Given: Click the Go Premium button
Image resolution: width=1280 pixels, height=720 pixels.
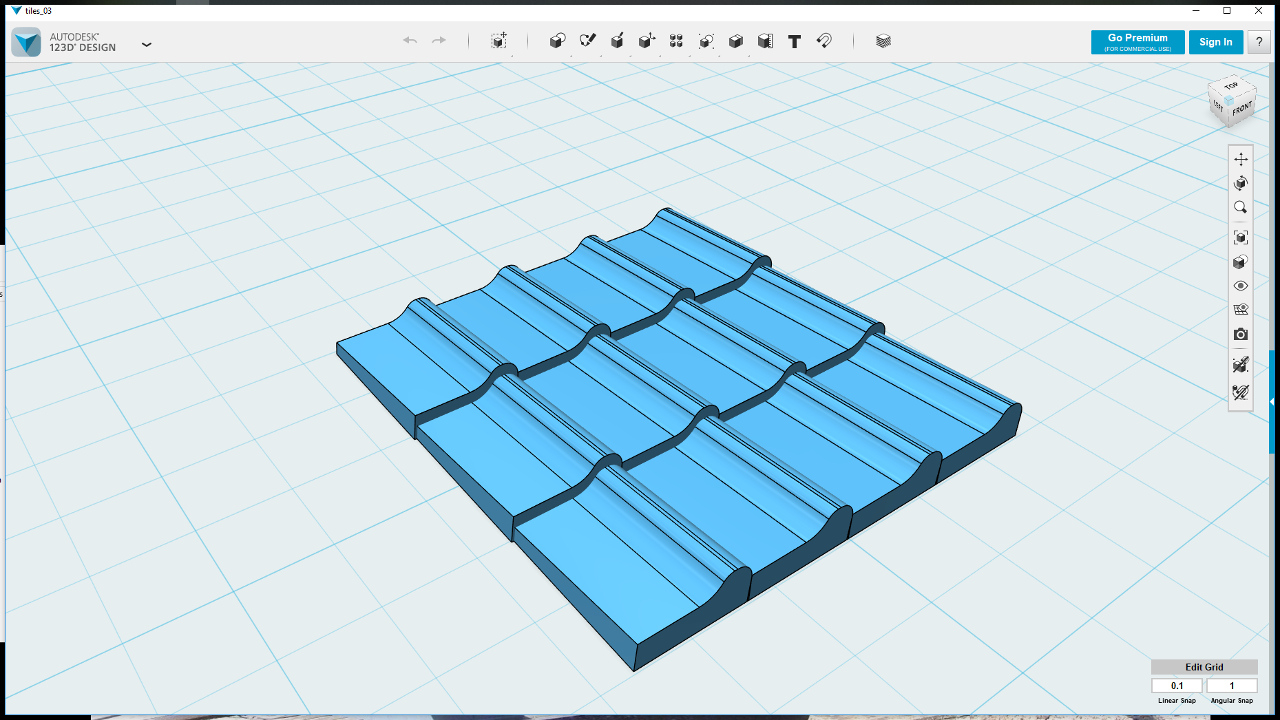Looking at the screenshot, I should 1138,42.
